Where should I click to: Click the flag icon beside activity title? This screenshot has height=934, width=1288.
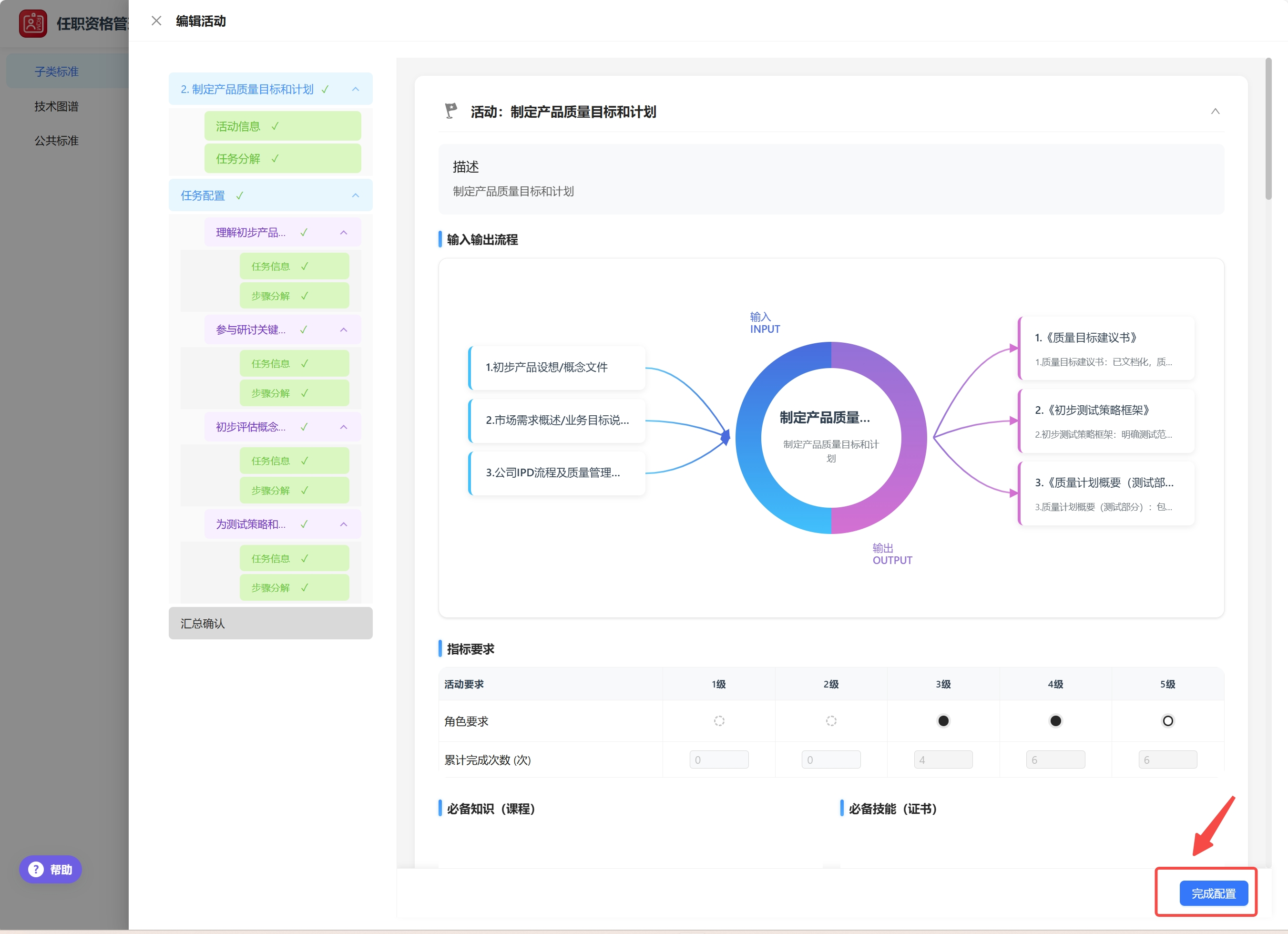click(451, 111)
